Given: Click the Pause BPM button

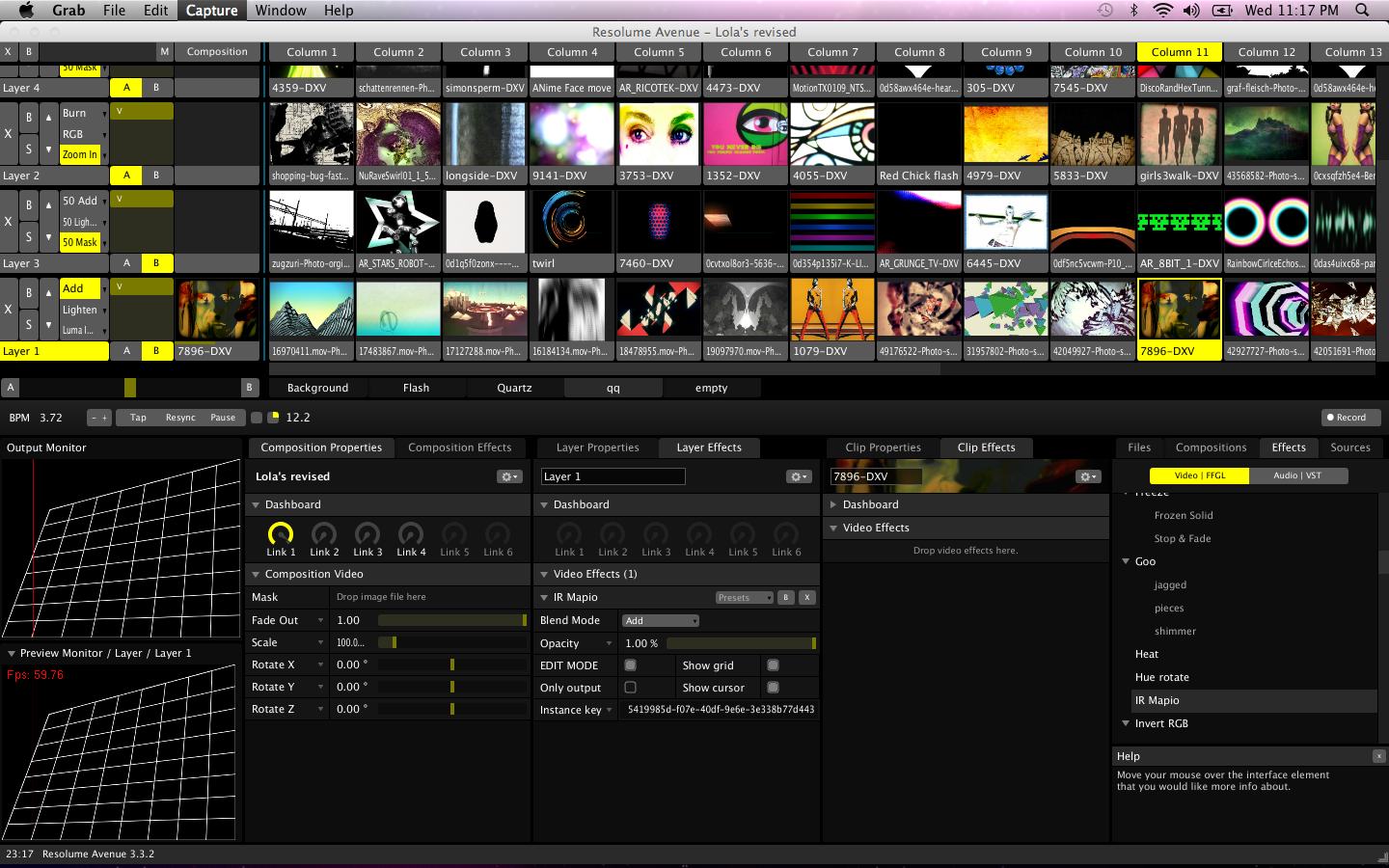Looking at the screenshot, I should point(223,418).
